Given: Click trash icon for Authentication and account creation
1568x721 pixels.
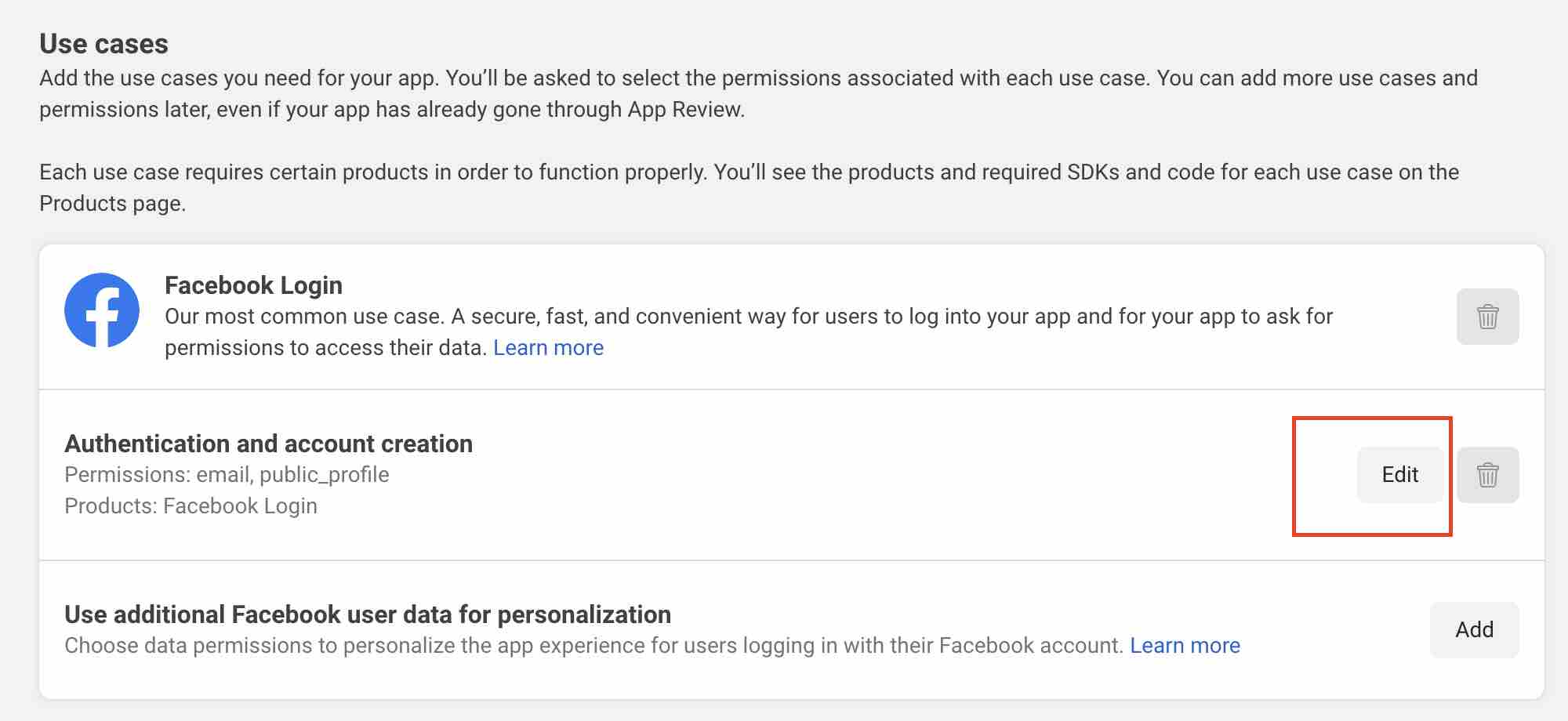Looking at the screenshot, I should coord(1487,475).
